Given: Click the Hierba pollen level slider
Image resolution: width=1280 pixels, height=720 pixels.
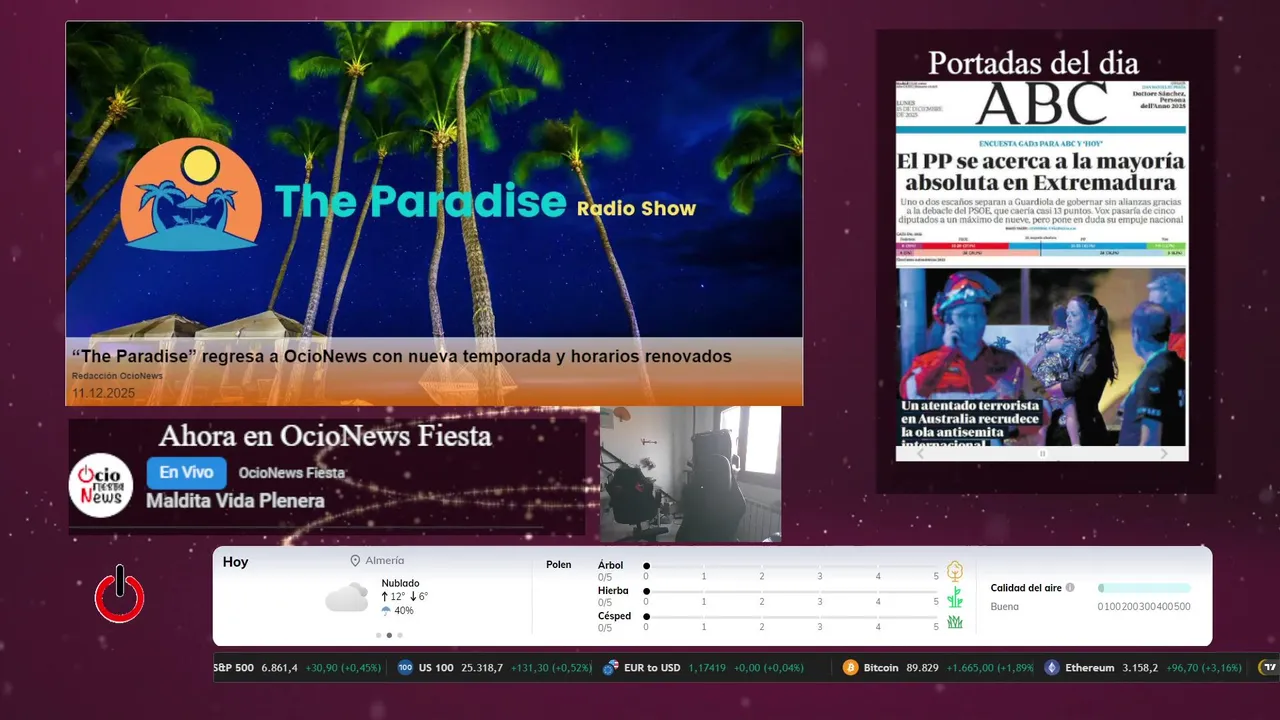Looking at the screenshot, I should pos(791,592).
